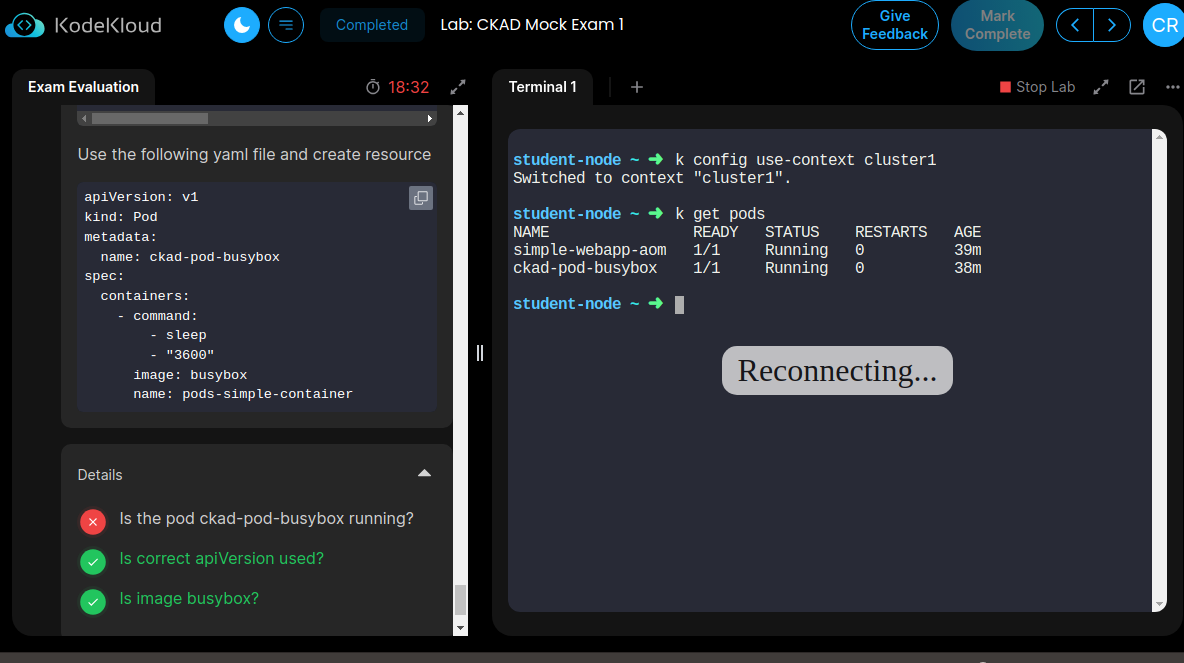Switch to Terminal 1 tab

542,87
